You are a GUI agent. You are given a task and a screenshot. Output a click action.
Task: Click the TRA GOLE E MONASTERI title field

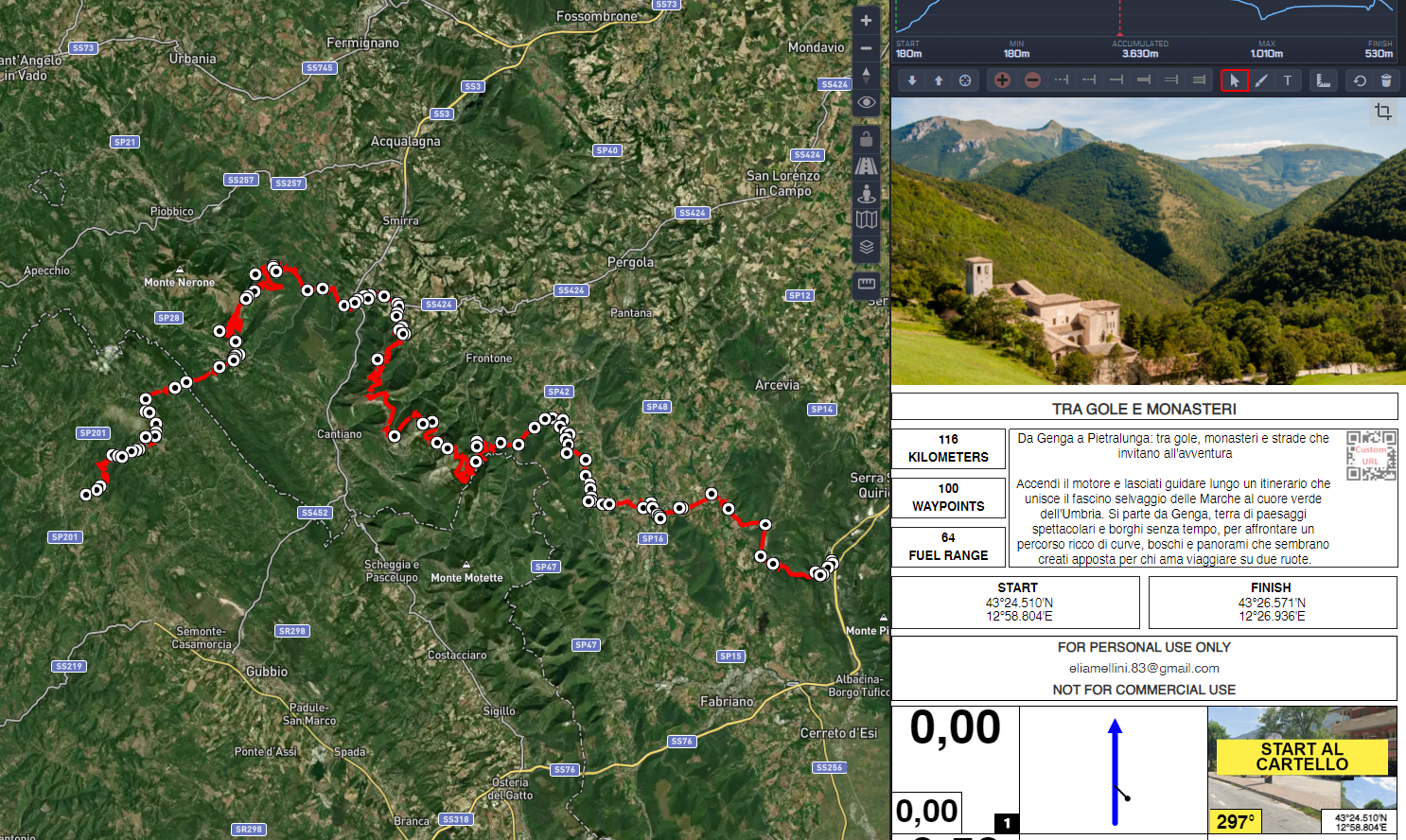1144,409
